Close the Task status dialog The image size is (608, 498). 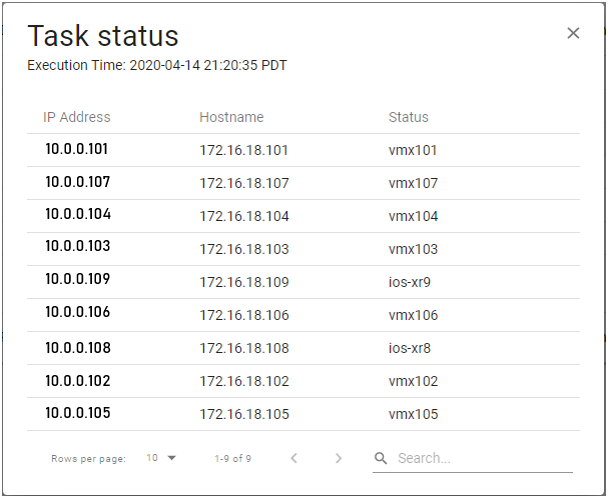point(573,33)
